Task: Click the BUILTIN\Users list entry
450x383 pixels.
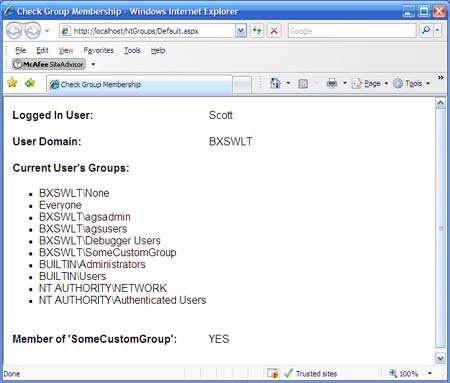Action: 73,276
